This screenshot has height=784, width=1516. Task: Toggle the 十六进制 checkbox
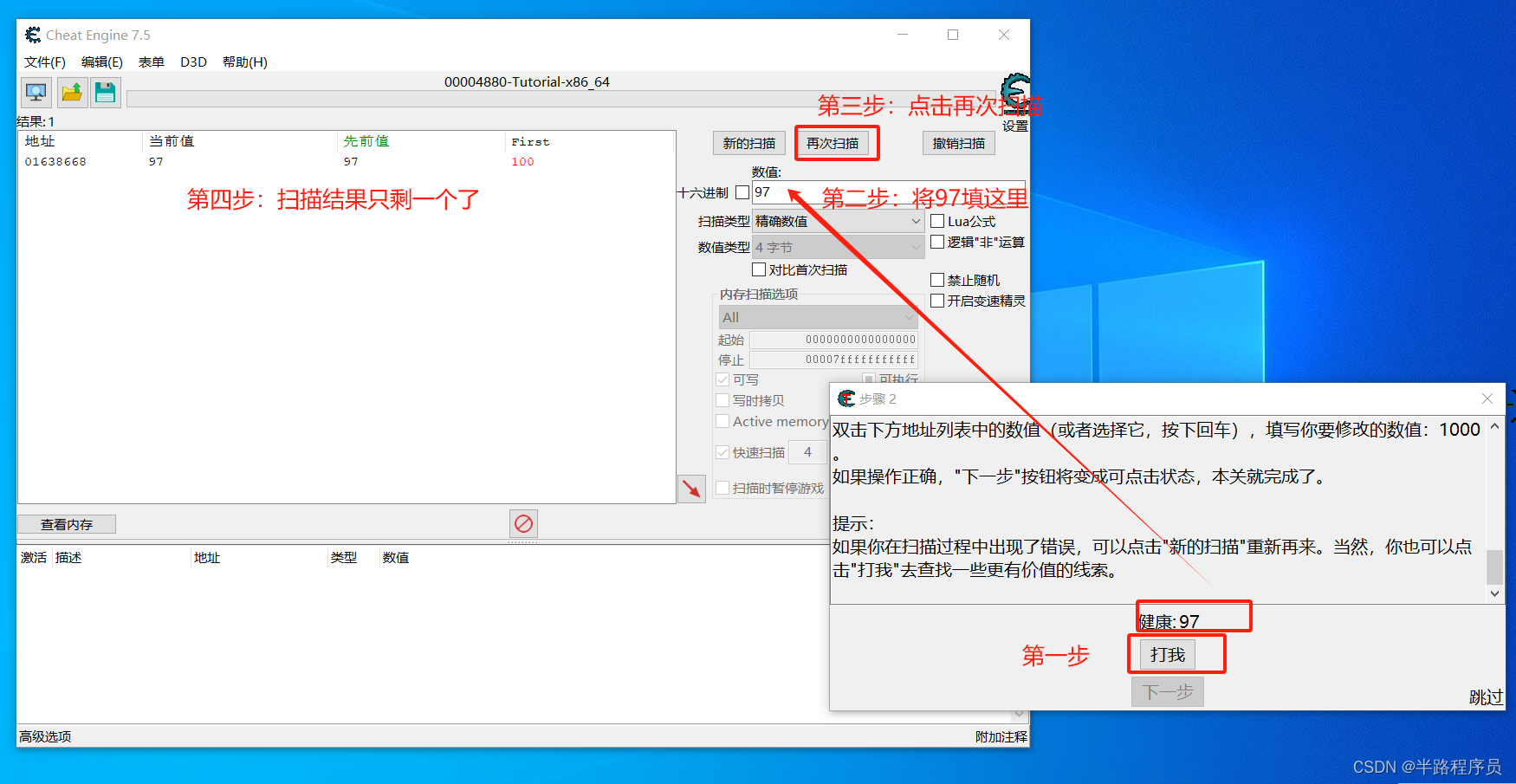[742, 192]
